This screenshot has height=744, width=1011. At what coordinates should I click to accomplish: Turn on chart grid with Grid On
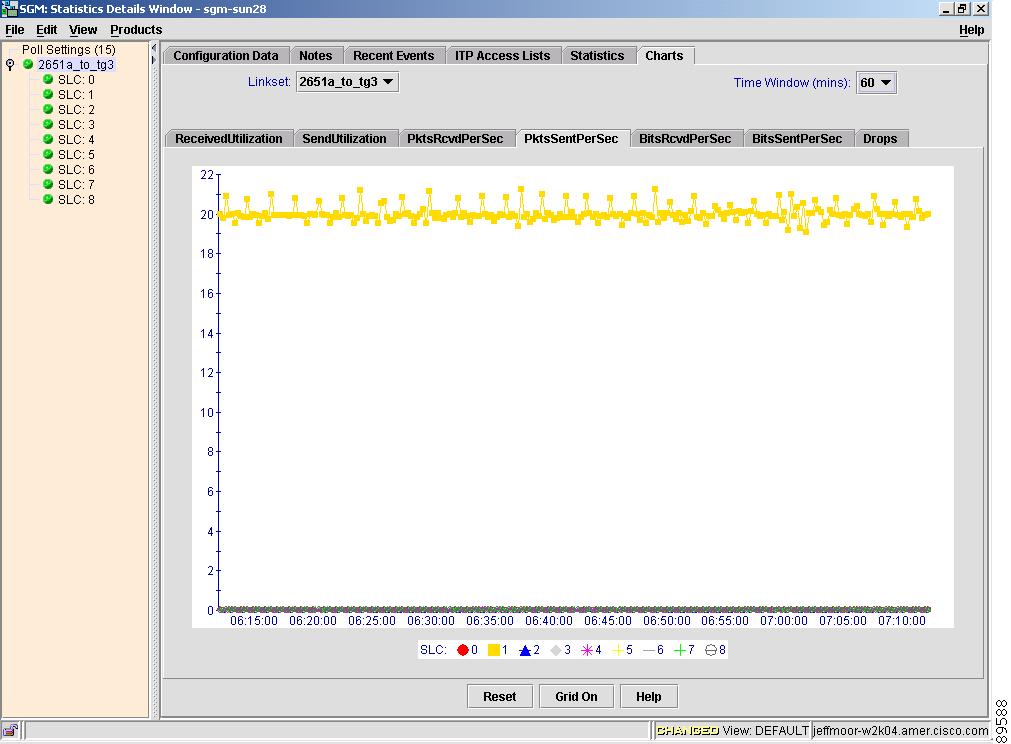(x=576, y=697)
